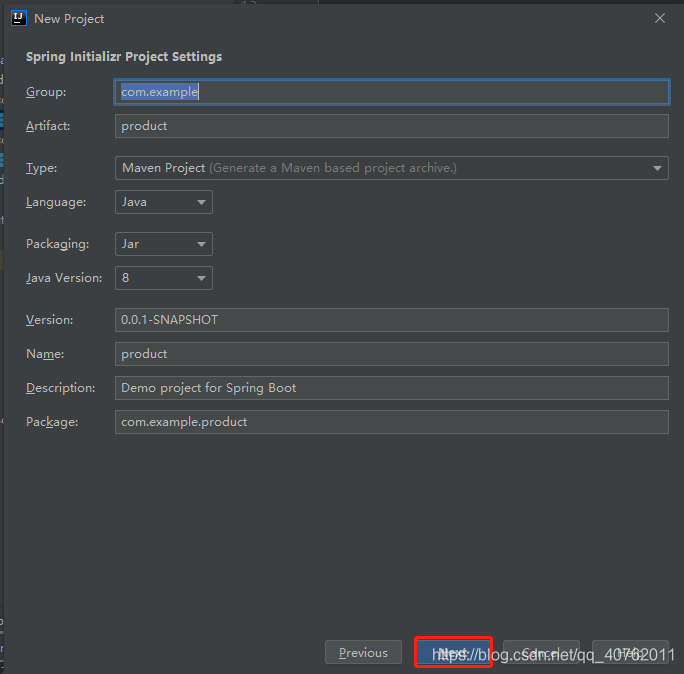Open the Packaging Jar dropdown
The image size is (684, 674).
click(164, 244)
